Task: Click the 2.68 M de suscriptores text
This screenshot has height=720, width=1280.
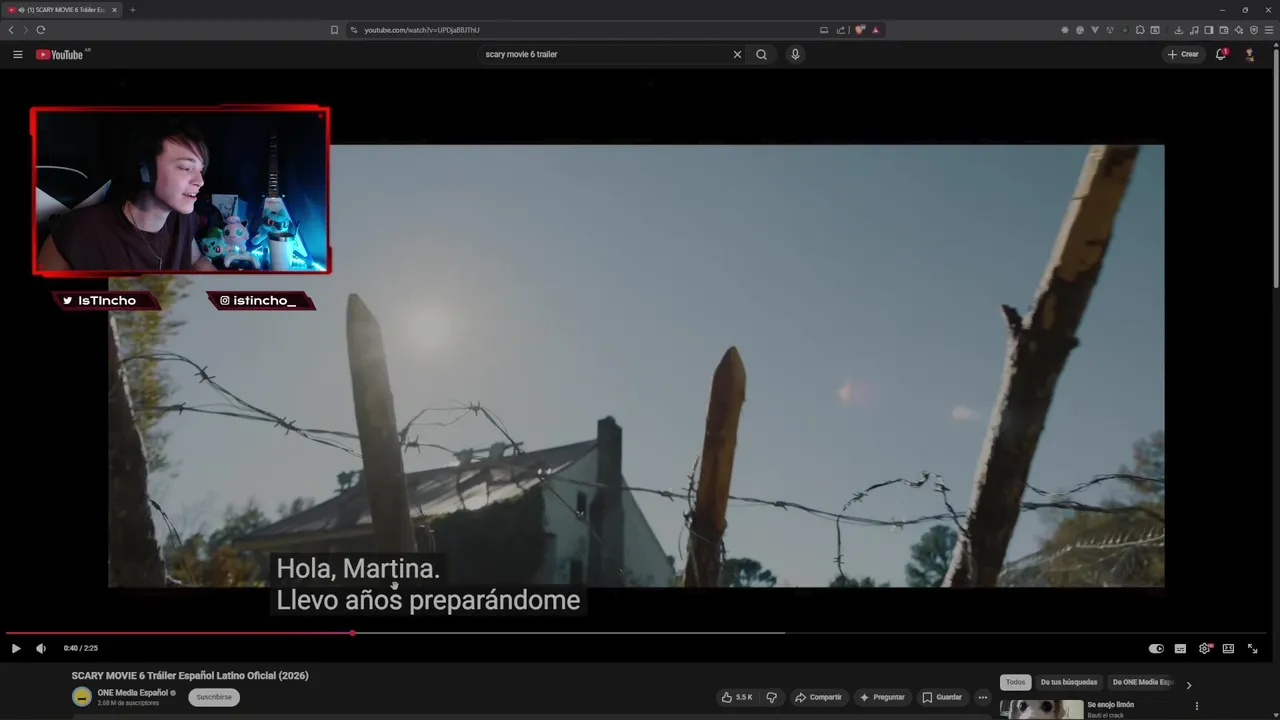Action: coord(128,703)
